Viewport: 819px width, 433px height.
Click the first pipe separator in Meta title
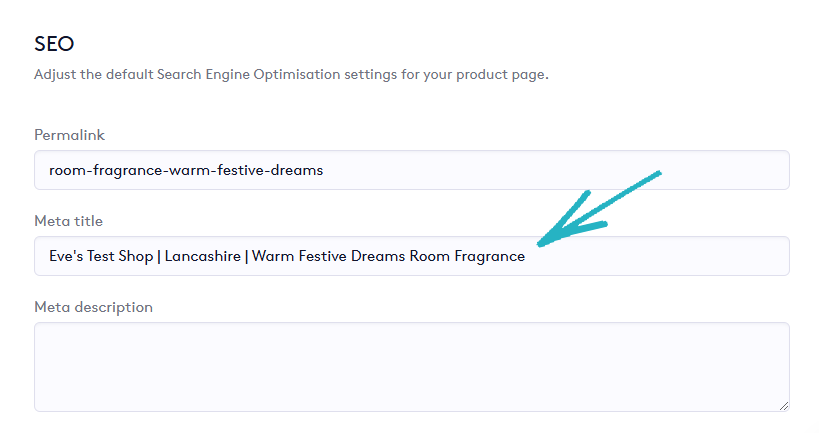[x=158, y=256]
